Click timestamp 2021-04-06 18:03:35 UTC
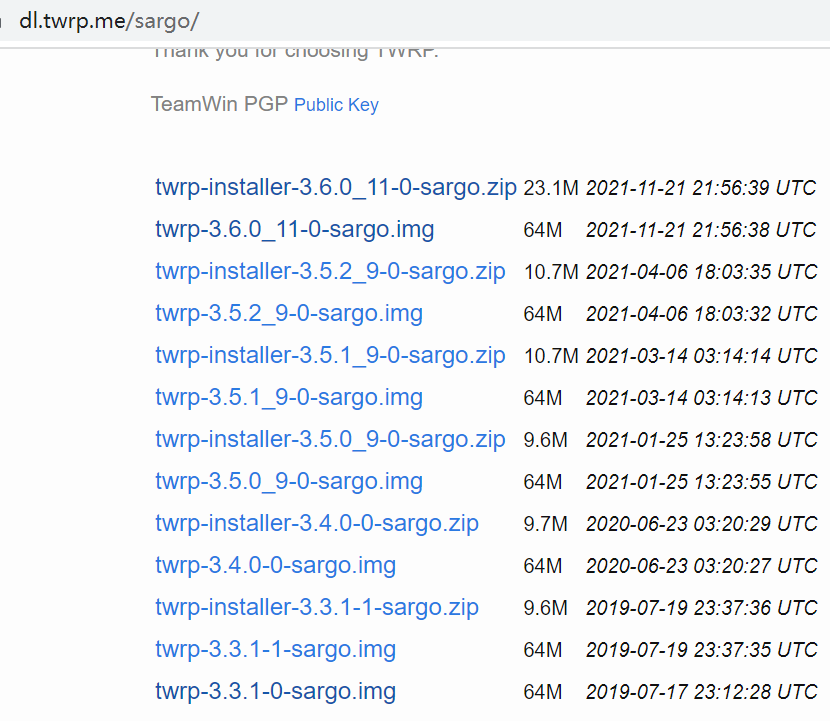This screenshot has width=830, height=721. click(701, 272)
